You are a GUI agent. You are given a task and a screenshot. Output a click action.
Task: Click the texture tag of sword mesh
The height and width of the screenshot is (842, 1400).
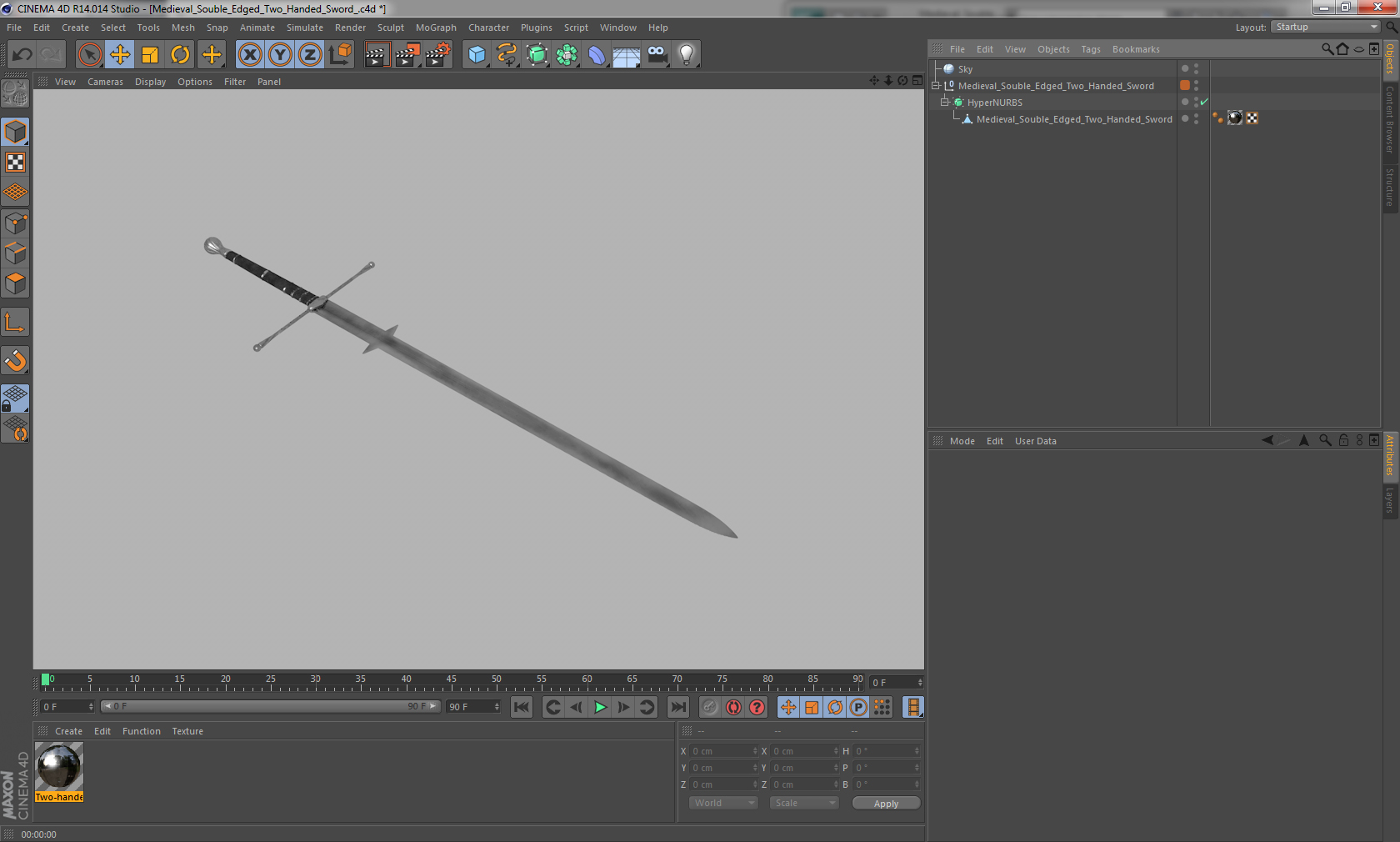pyautogui.click(x=1235, y=118)
